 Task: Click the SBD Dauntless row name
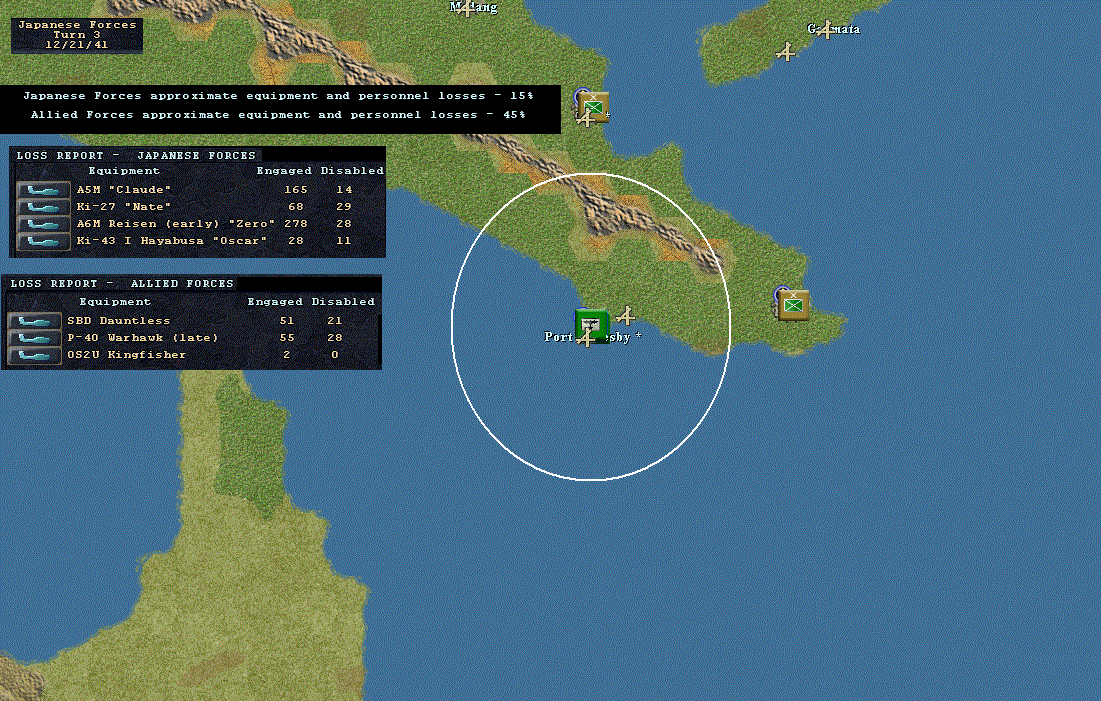coord(119,320)
